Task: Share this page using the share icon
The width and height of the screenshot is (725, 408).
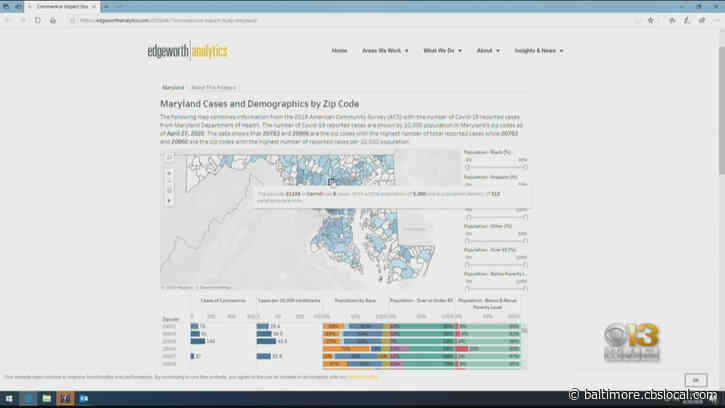Action: coord(702,20)
